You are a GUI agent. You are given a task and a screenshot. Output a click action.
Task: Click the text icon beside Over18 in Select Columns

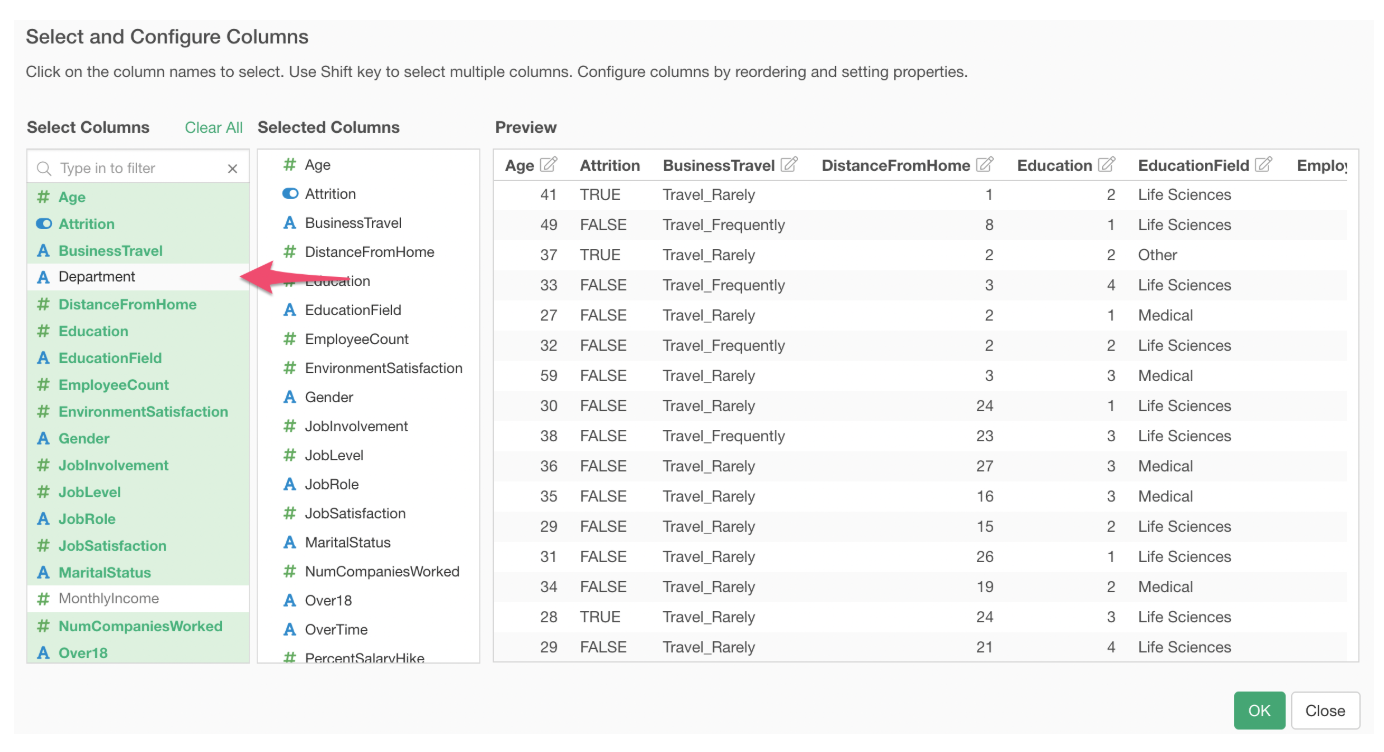coord(44,653)
